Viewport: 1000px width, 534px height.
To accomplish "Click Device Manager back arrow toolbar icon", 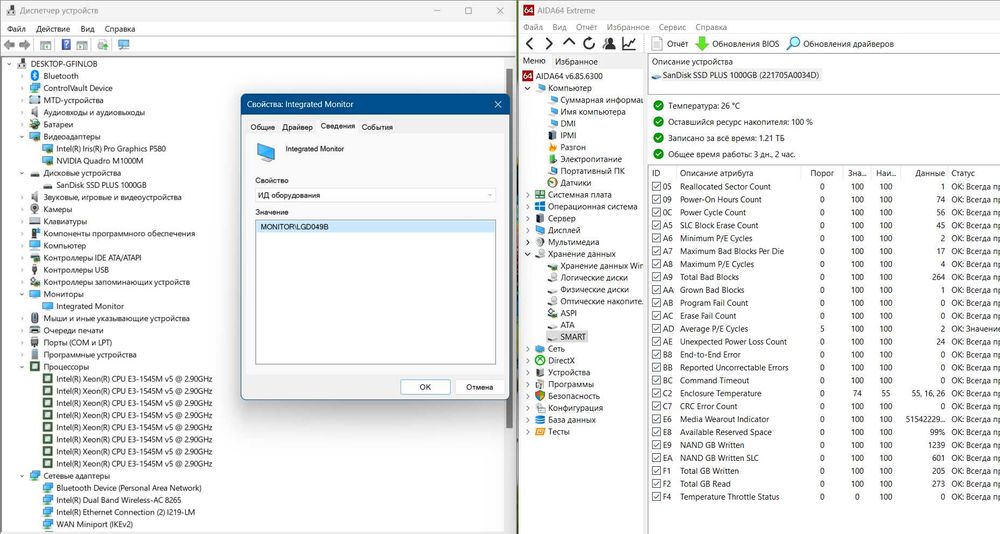I will 9,45.
